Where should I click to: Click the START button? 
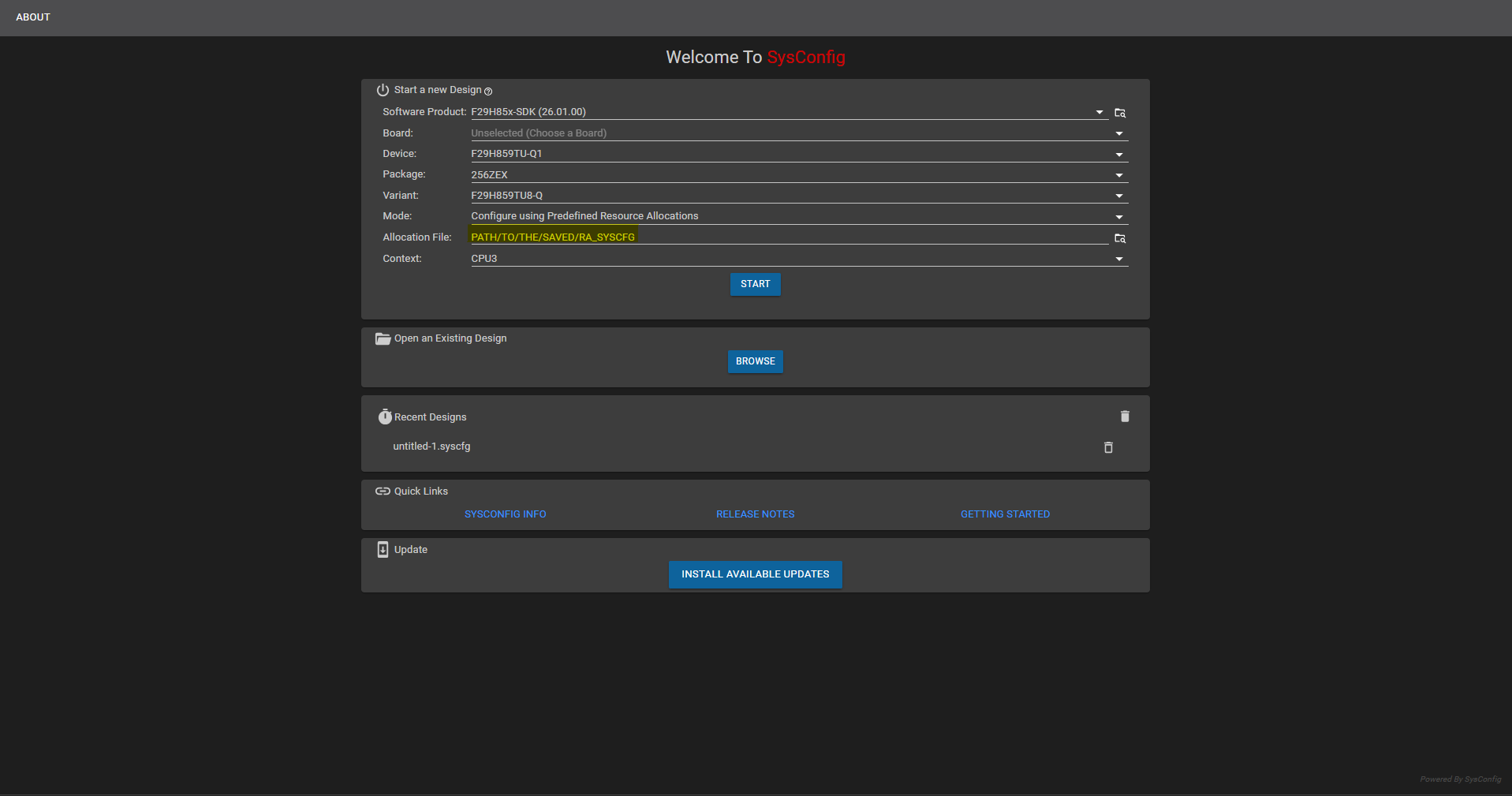(x=756, y=284)
